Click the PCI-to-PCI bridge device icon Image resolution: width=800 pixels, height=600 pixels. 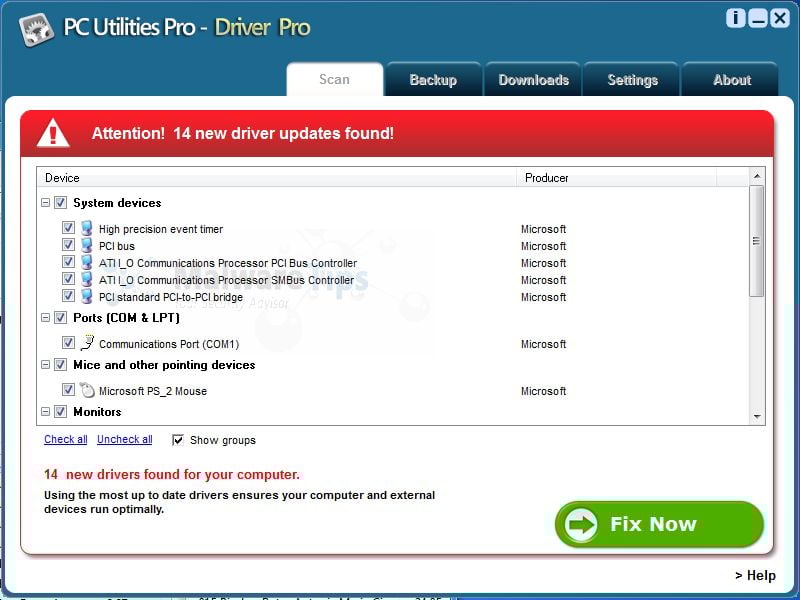coord(87,296)
